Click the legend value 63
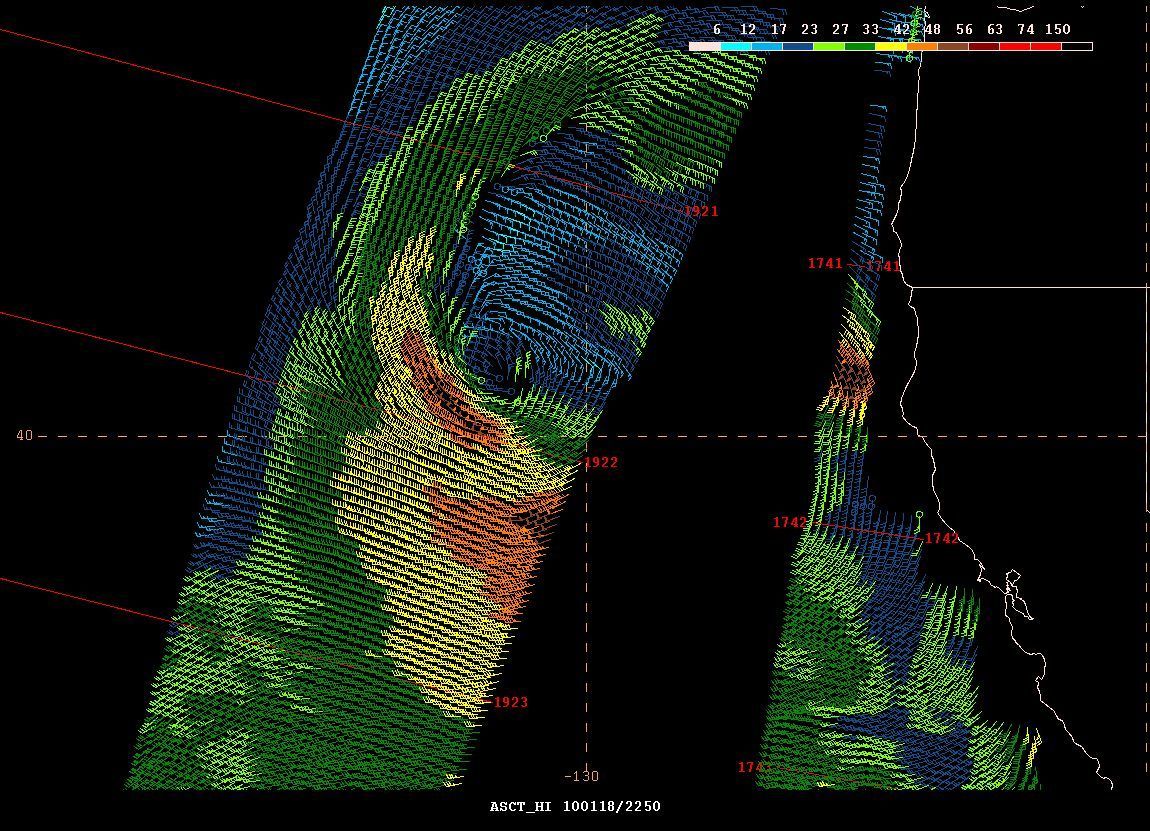1150x831 pixels. tap(995, 29)
